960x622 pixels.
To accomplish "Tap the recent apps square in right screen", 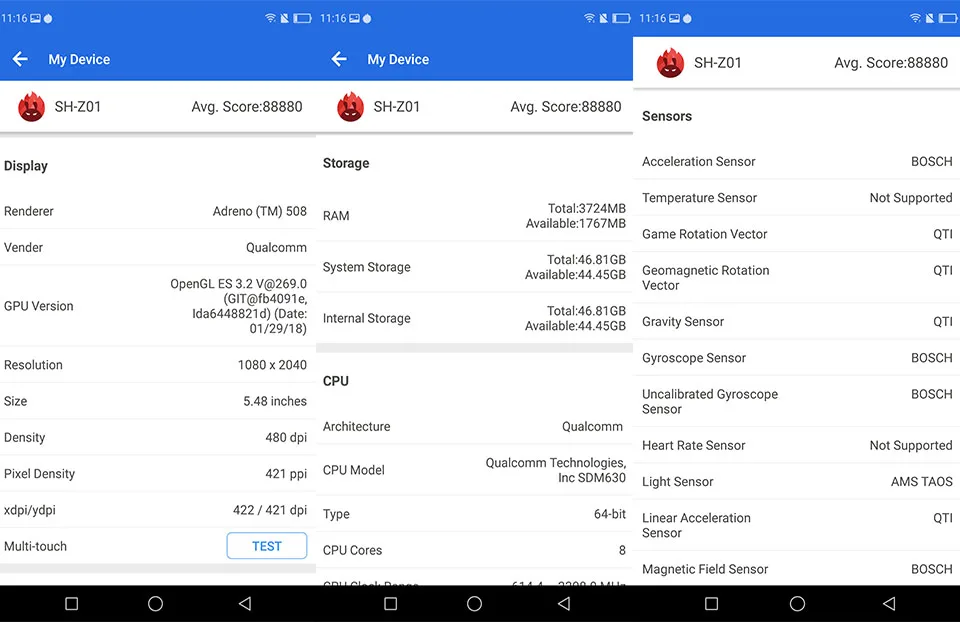I will (x=711, y=604).
